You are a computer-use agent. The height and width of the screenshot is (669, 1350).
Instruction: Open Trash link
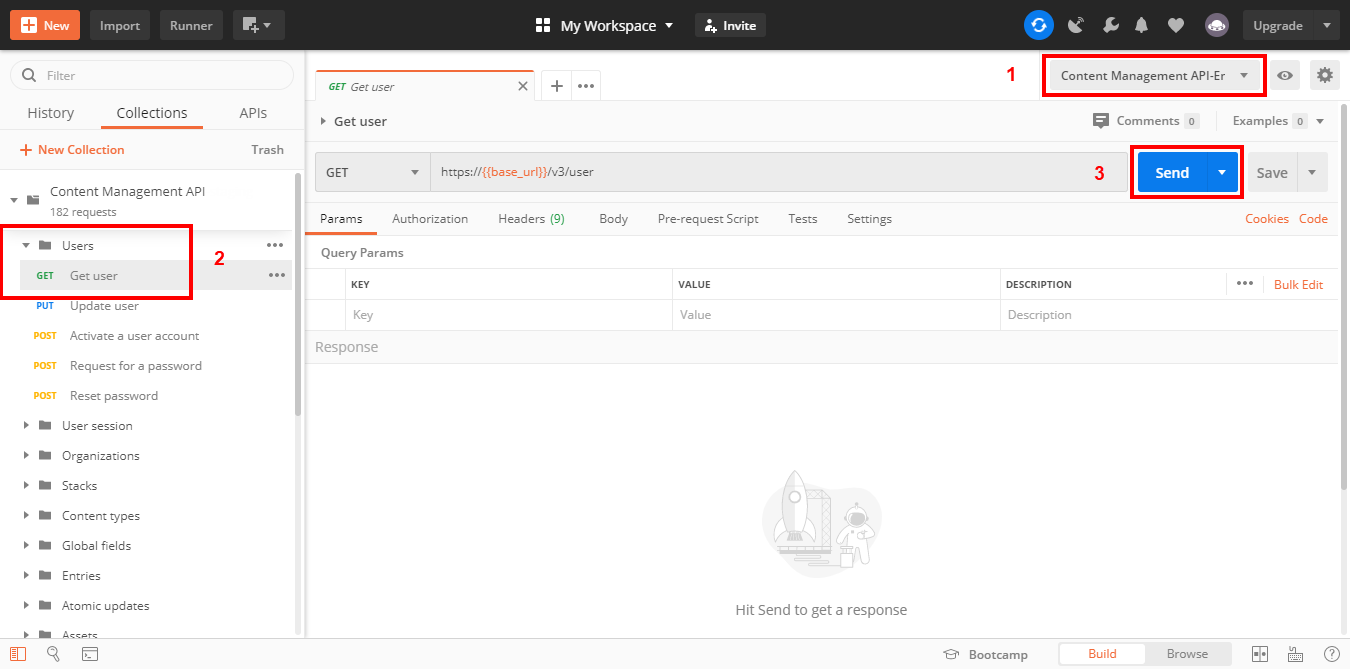pyautogui.click(x=267, y=150)
